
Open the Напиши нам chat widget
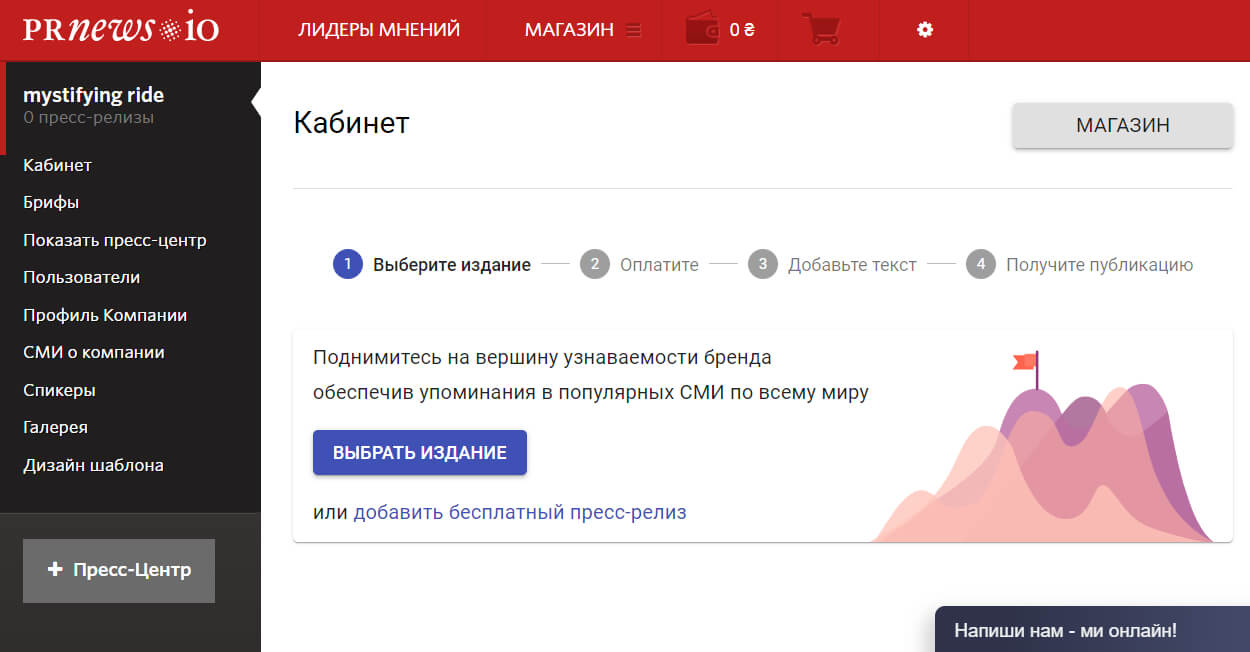tap(1092, 630)
